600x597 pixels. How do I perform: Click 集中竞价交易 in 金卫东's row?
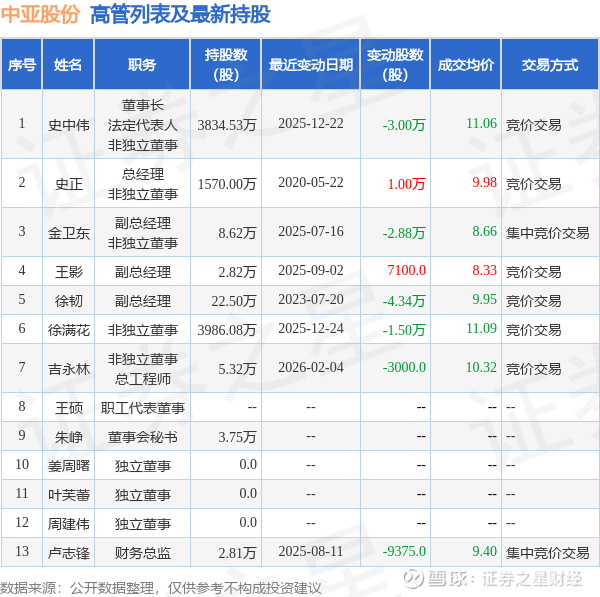(548, 233)
